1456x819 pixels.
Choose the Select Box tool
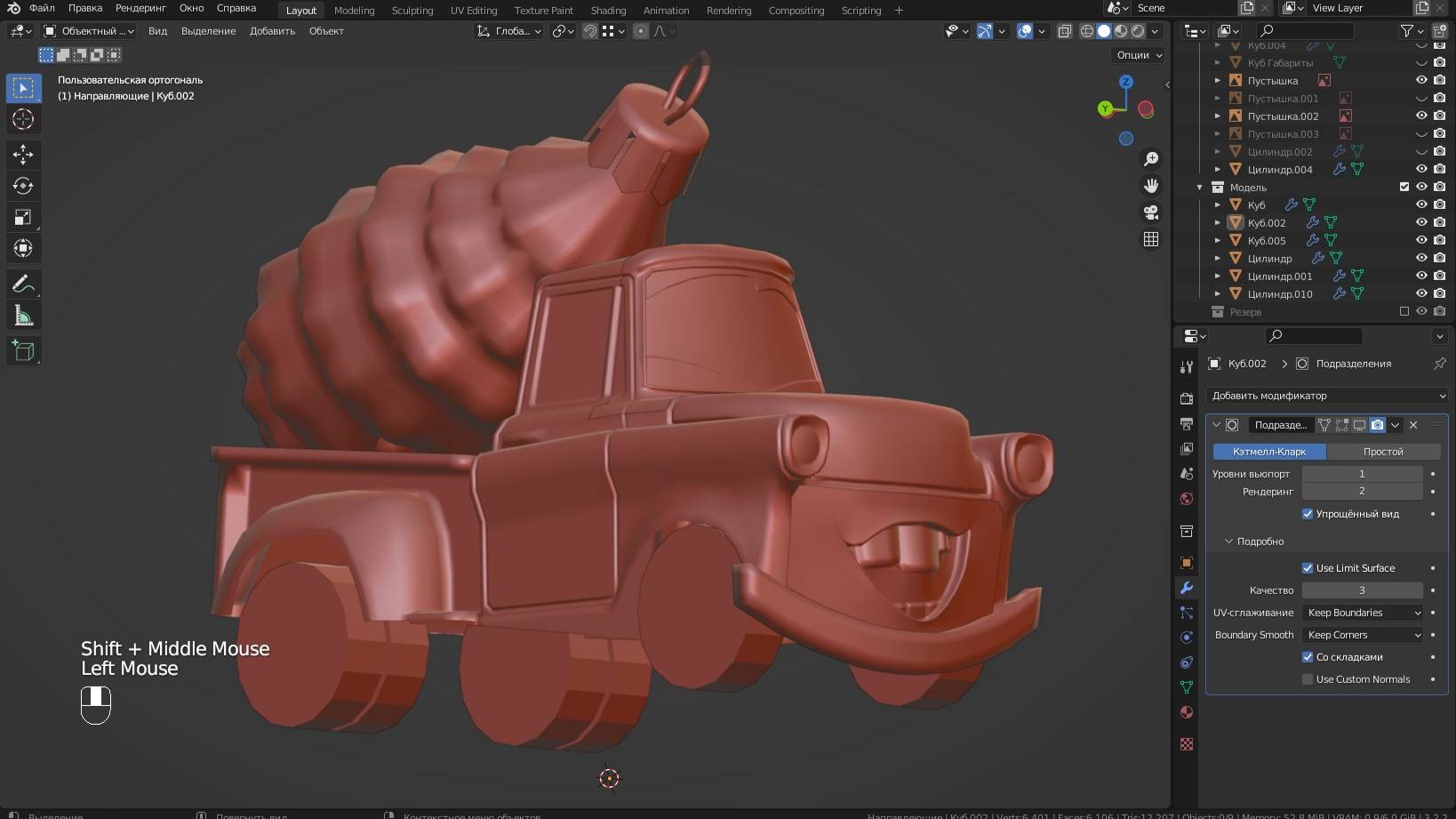(x=23, y=88)
